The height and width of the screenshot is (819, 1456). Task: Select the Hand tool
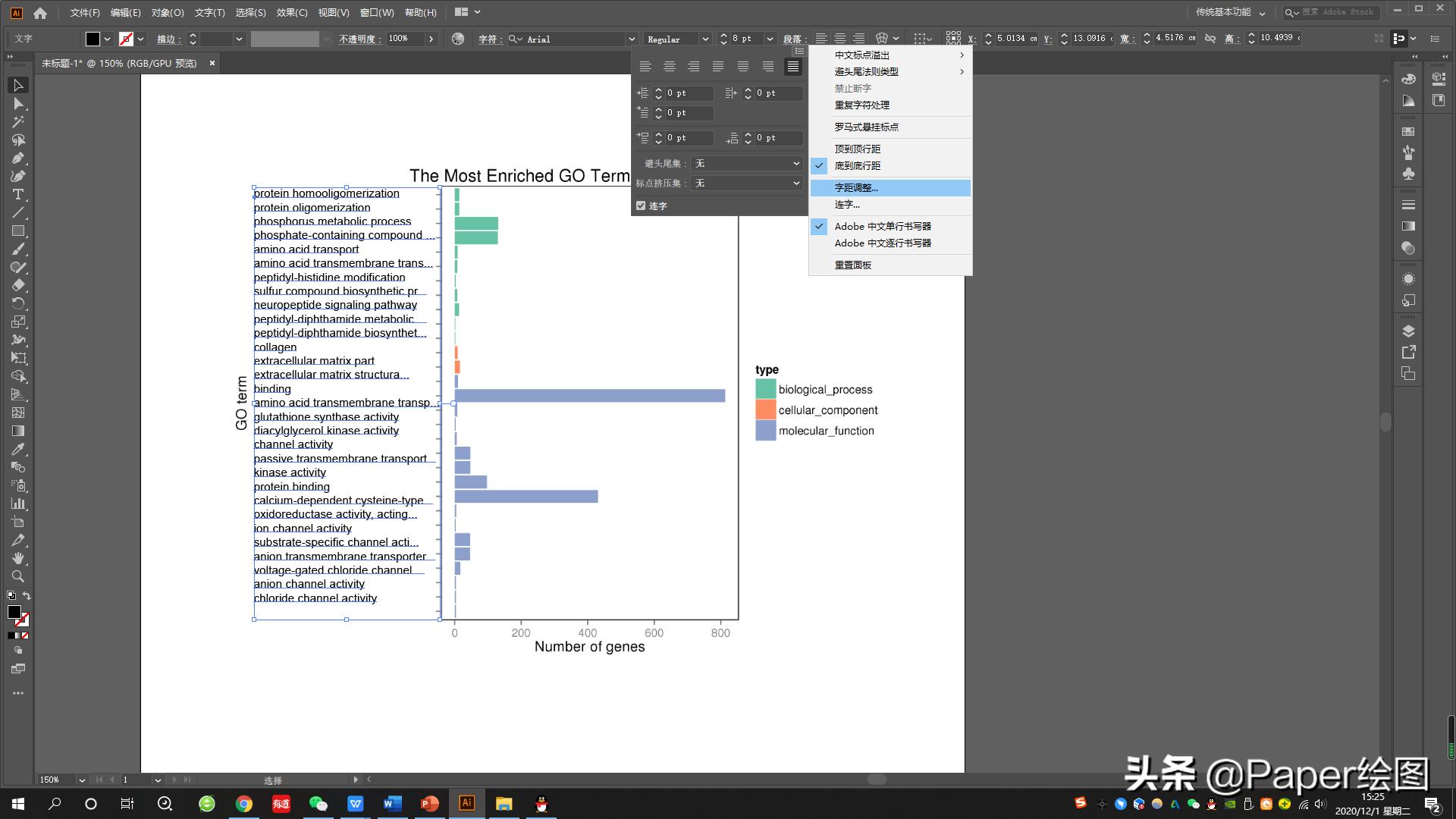coord(18,558)
